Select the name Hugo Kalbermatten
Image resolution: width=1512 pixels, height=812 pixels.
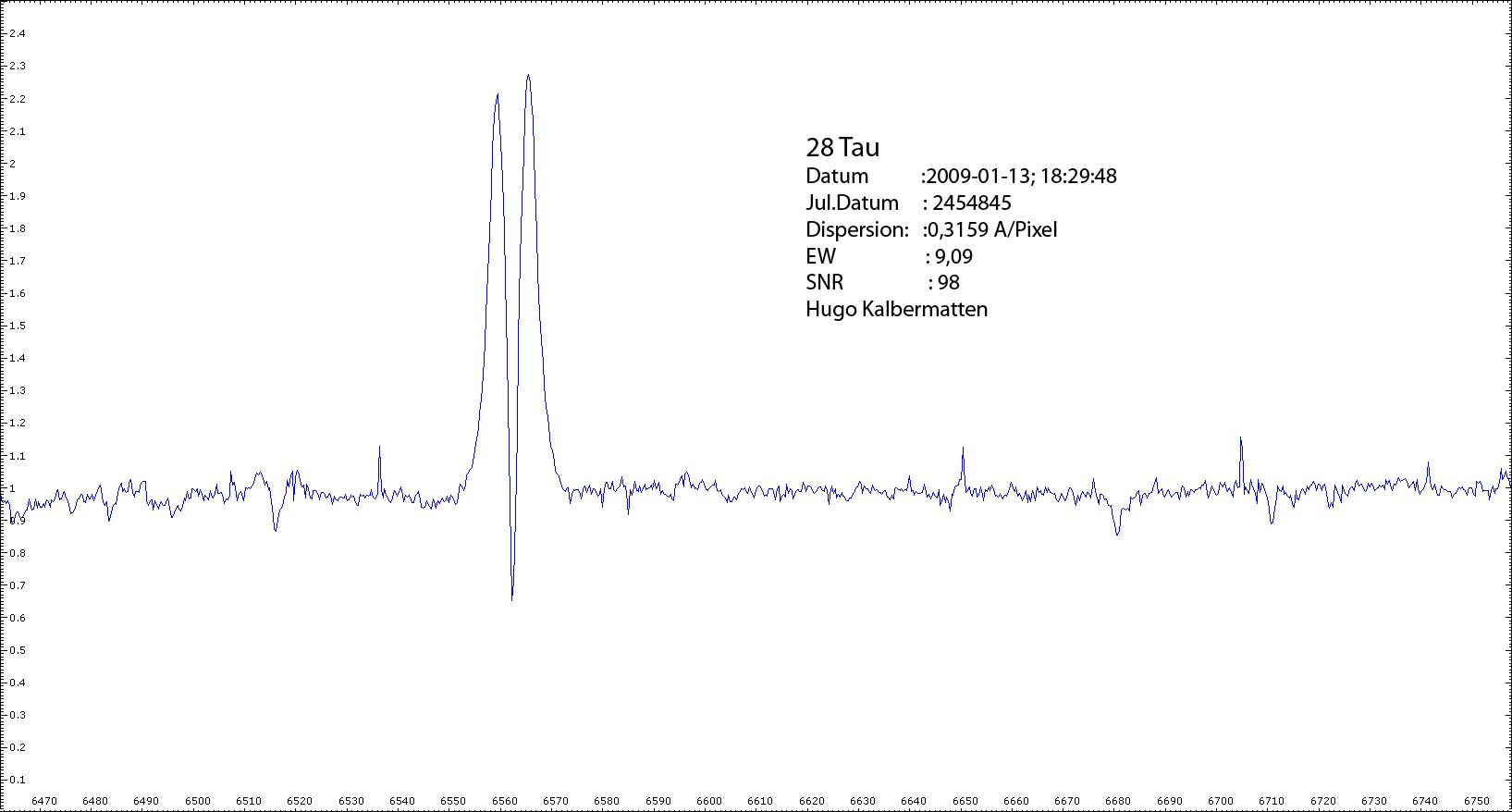tap(896, 309)
